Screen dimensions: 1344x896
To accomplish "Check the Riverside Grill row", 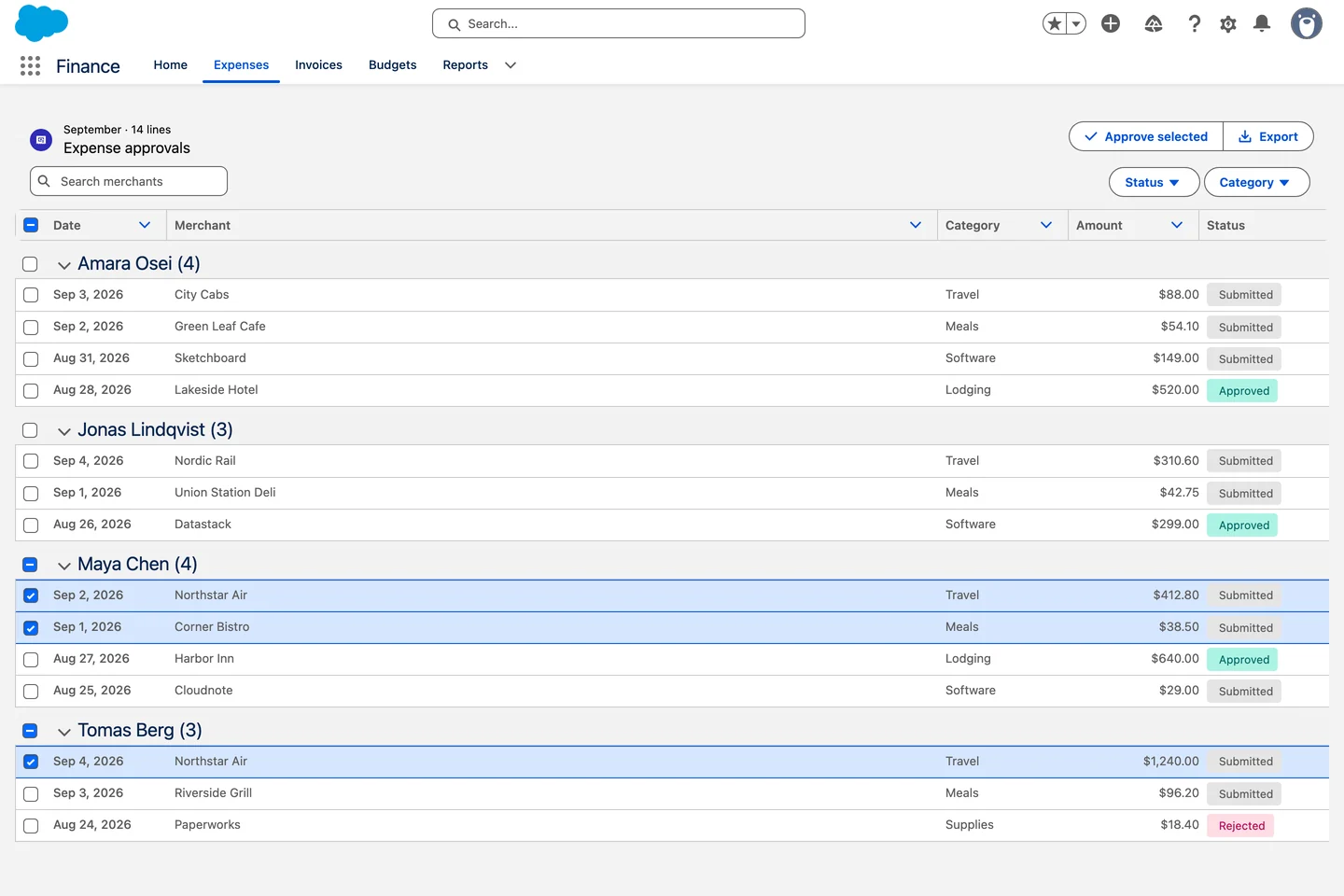I will pos(31,794).
